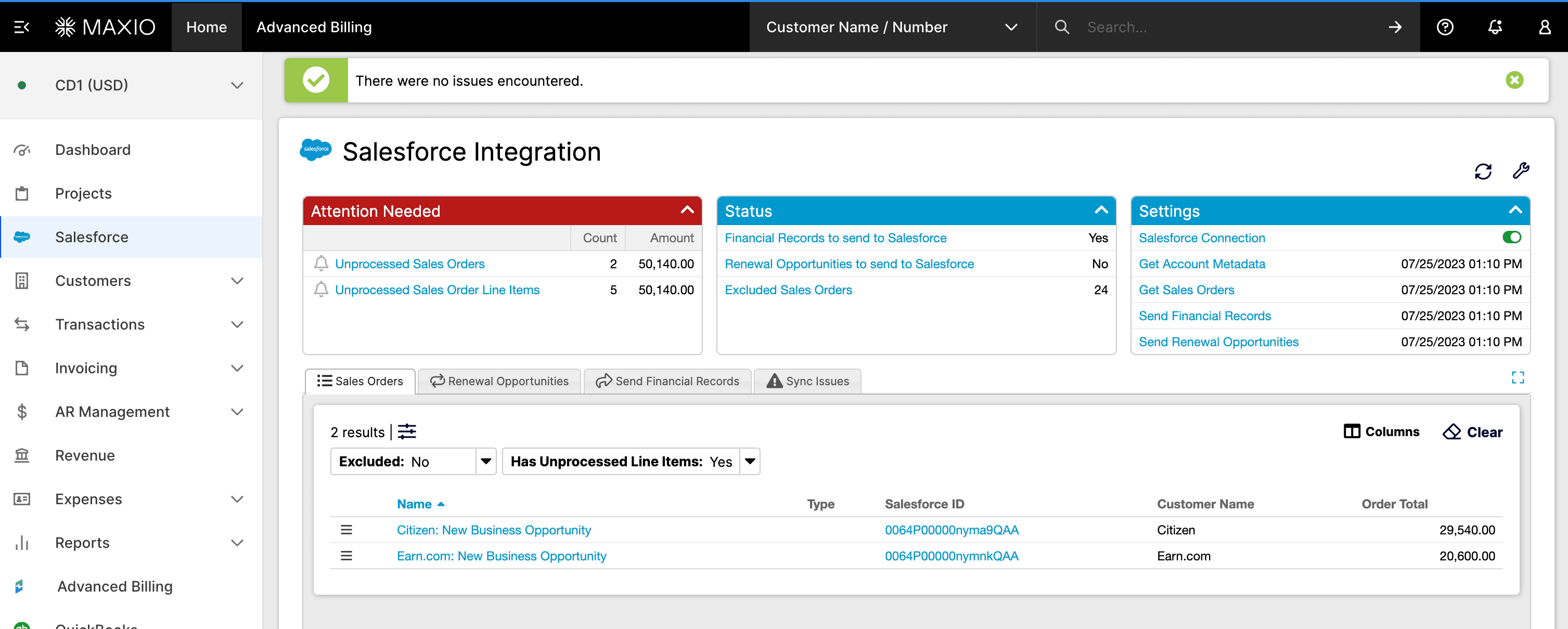Screen dimensions: 1568x629
Task: Collapse the Status panel
Action: coord(1101,211)
